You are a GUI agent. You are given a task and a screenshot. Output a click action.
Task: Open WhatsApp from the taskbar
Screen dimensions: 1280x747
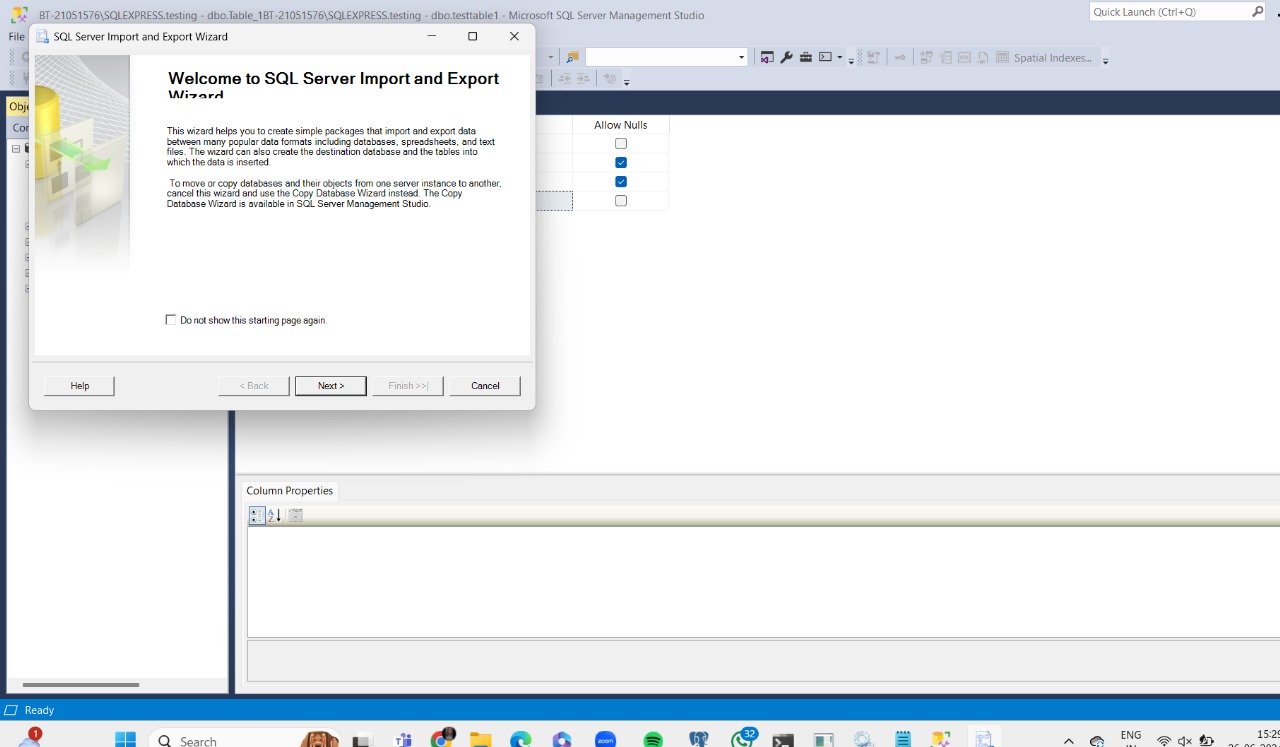pos(742,739)
